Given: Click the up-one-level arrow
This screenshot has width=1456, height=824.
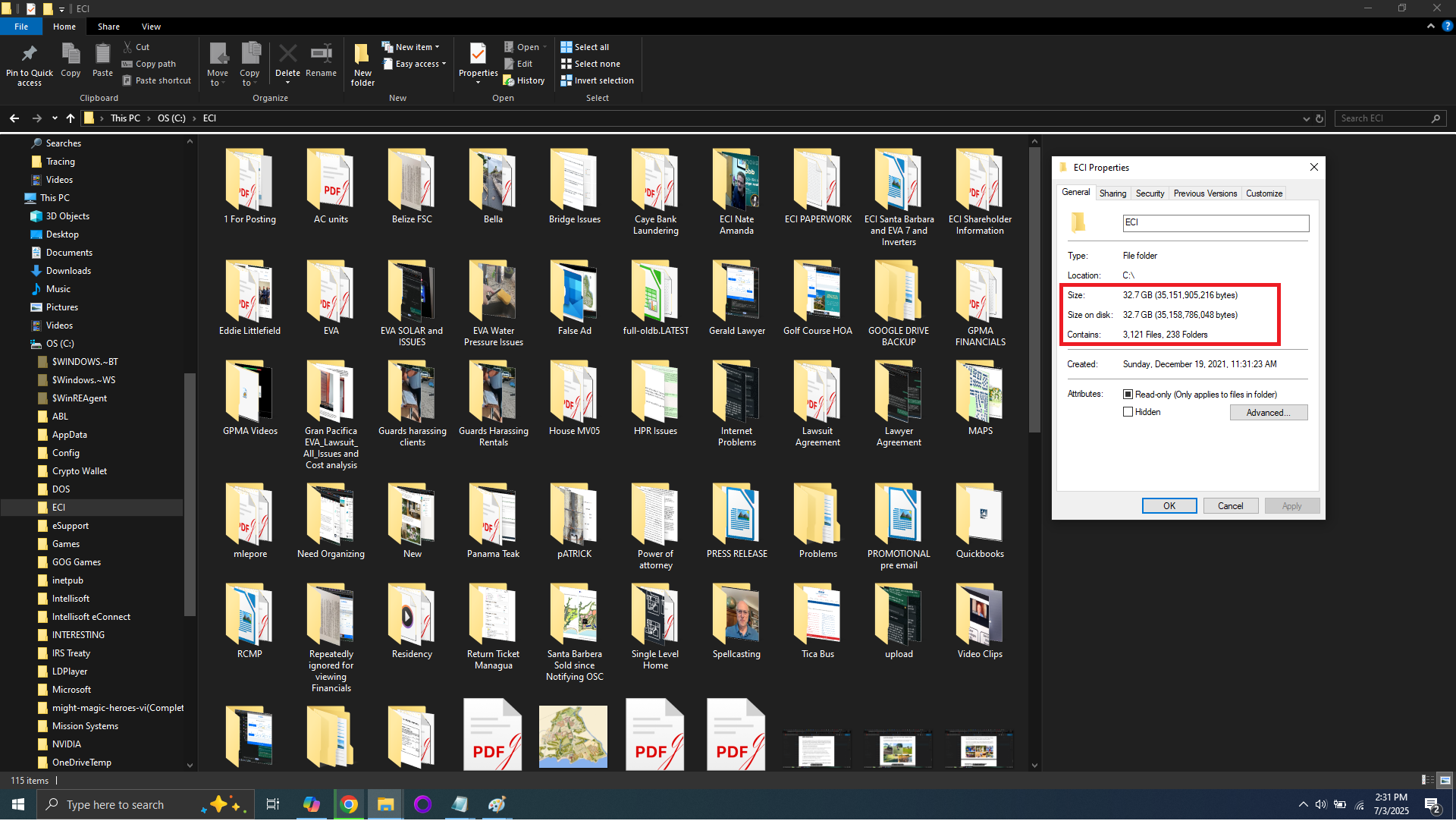Looking at the screenshot, I should point(71,118).
